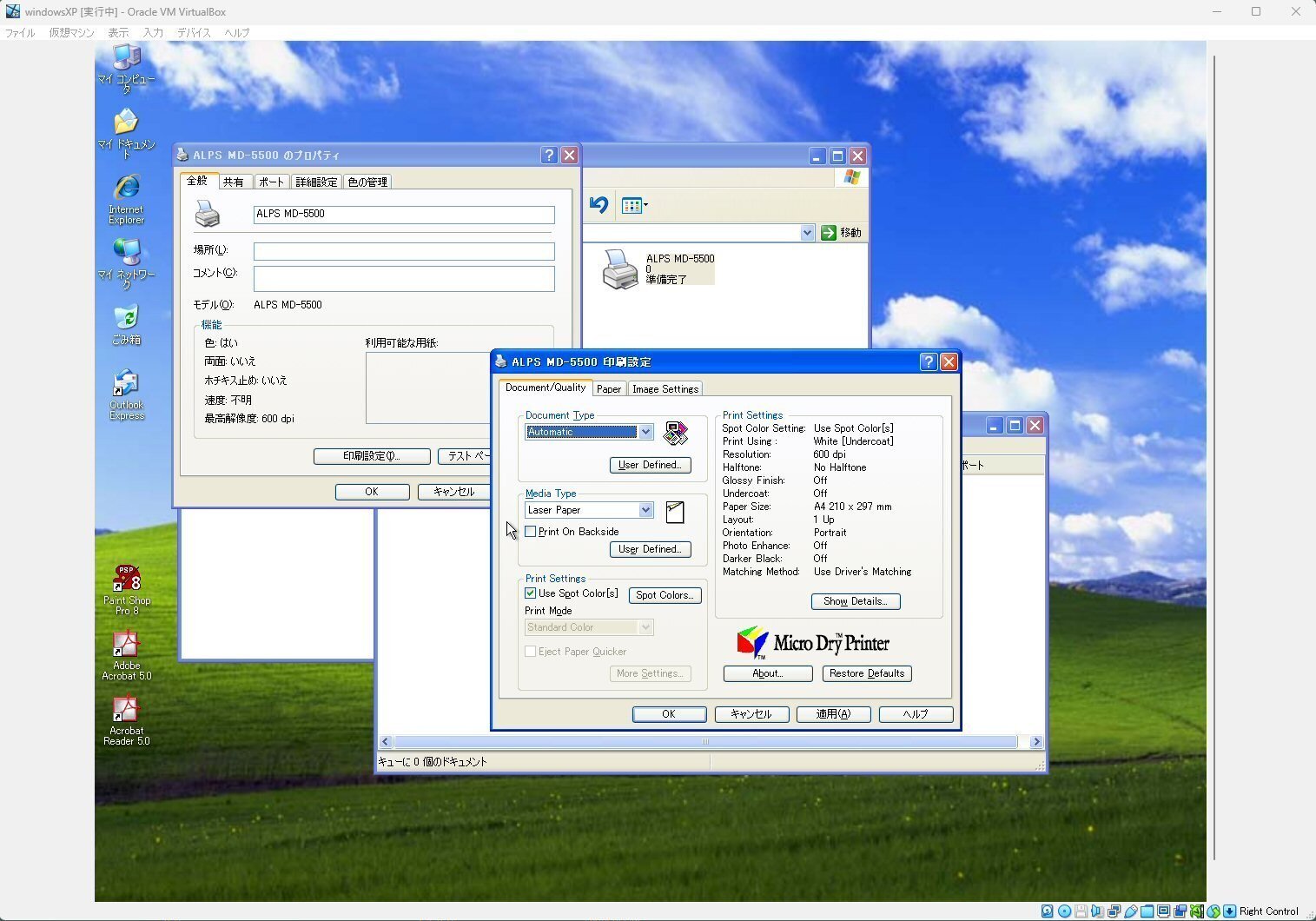Click the help question mark in 印刷設定 dialog
This screenshot has height=921, width=1316.
928,362
